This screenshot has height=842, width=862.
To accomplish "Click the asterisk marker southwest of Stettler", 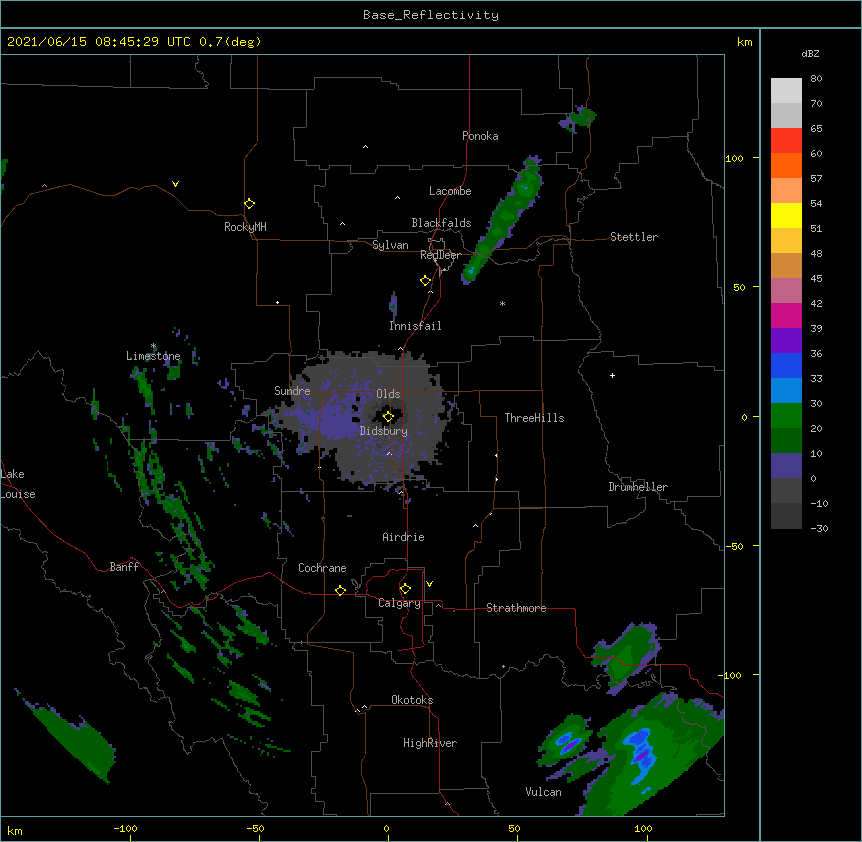I will coord(502,303).
